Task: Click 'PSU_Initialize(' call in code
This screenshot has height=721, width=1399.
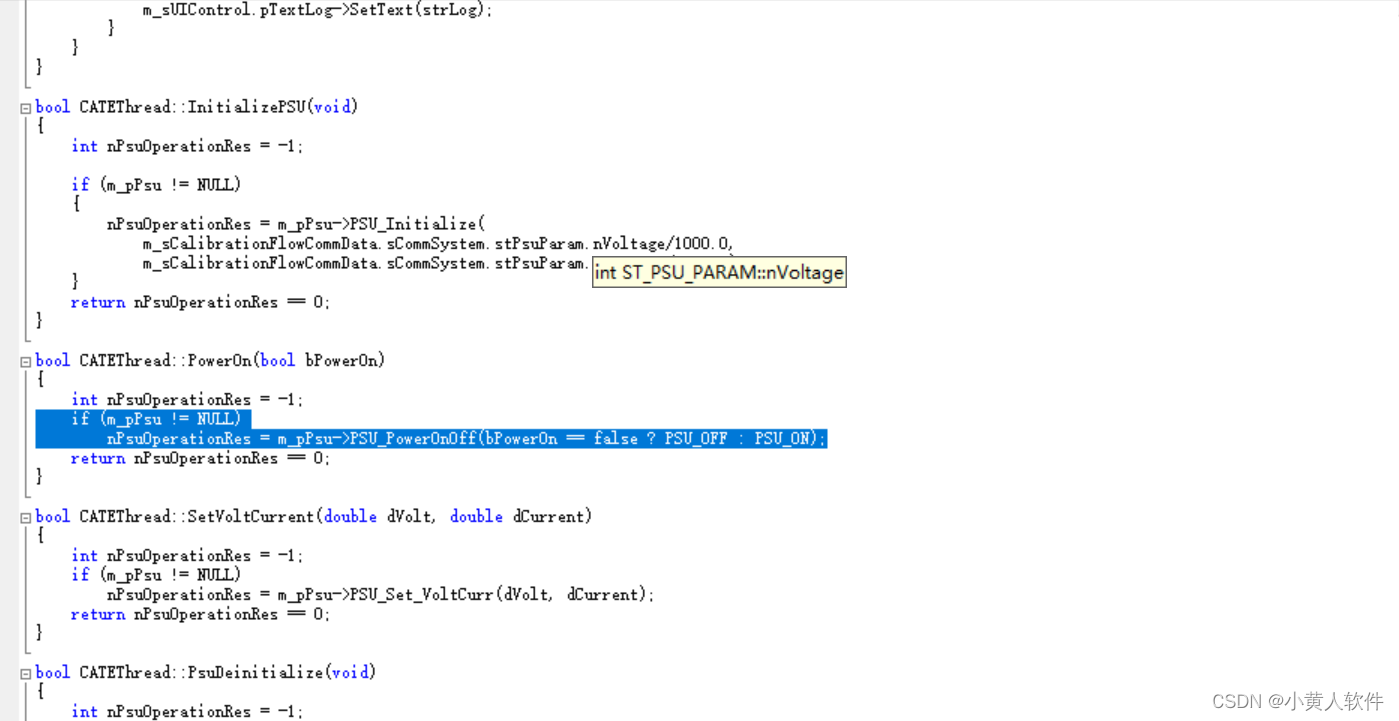Action: click(x=417, y=224)
